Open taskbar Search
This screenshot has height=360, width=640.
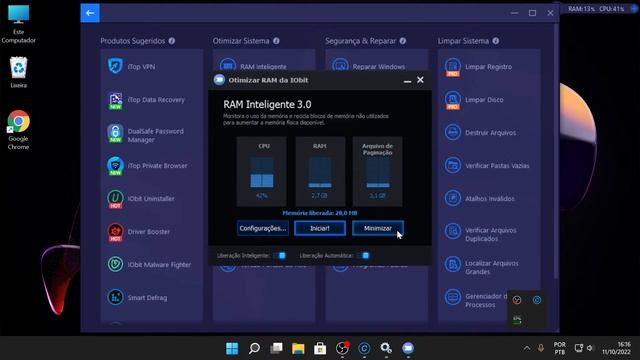(254, 348)
